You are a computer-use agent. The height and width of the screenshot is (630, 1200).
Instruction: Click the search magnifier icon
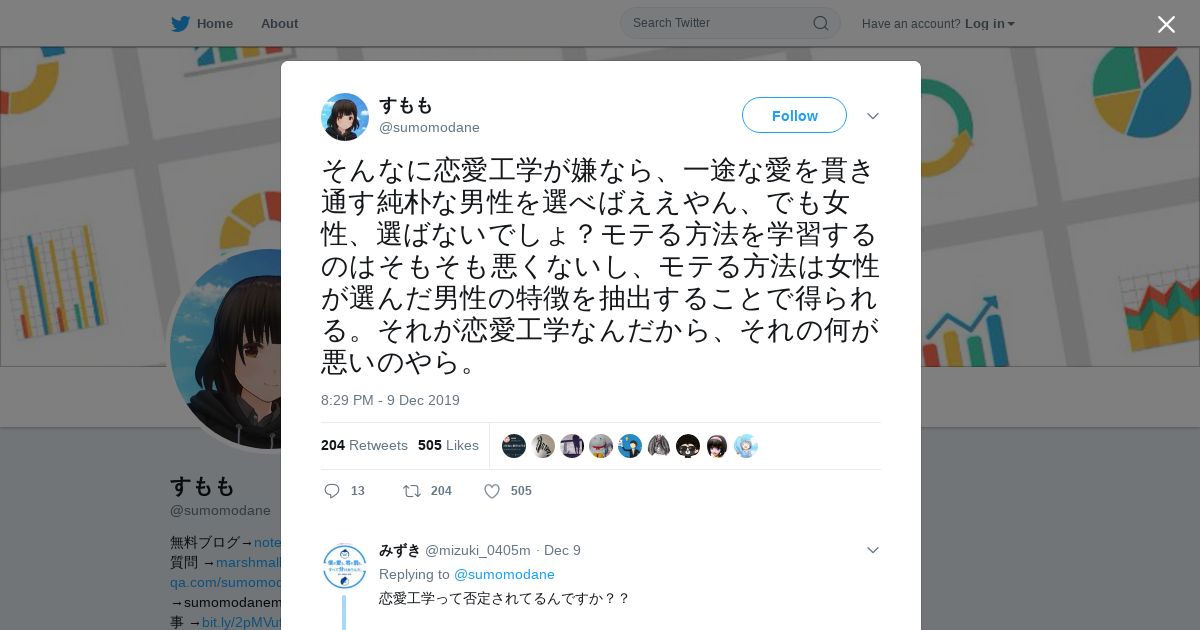tap(820, 23)
